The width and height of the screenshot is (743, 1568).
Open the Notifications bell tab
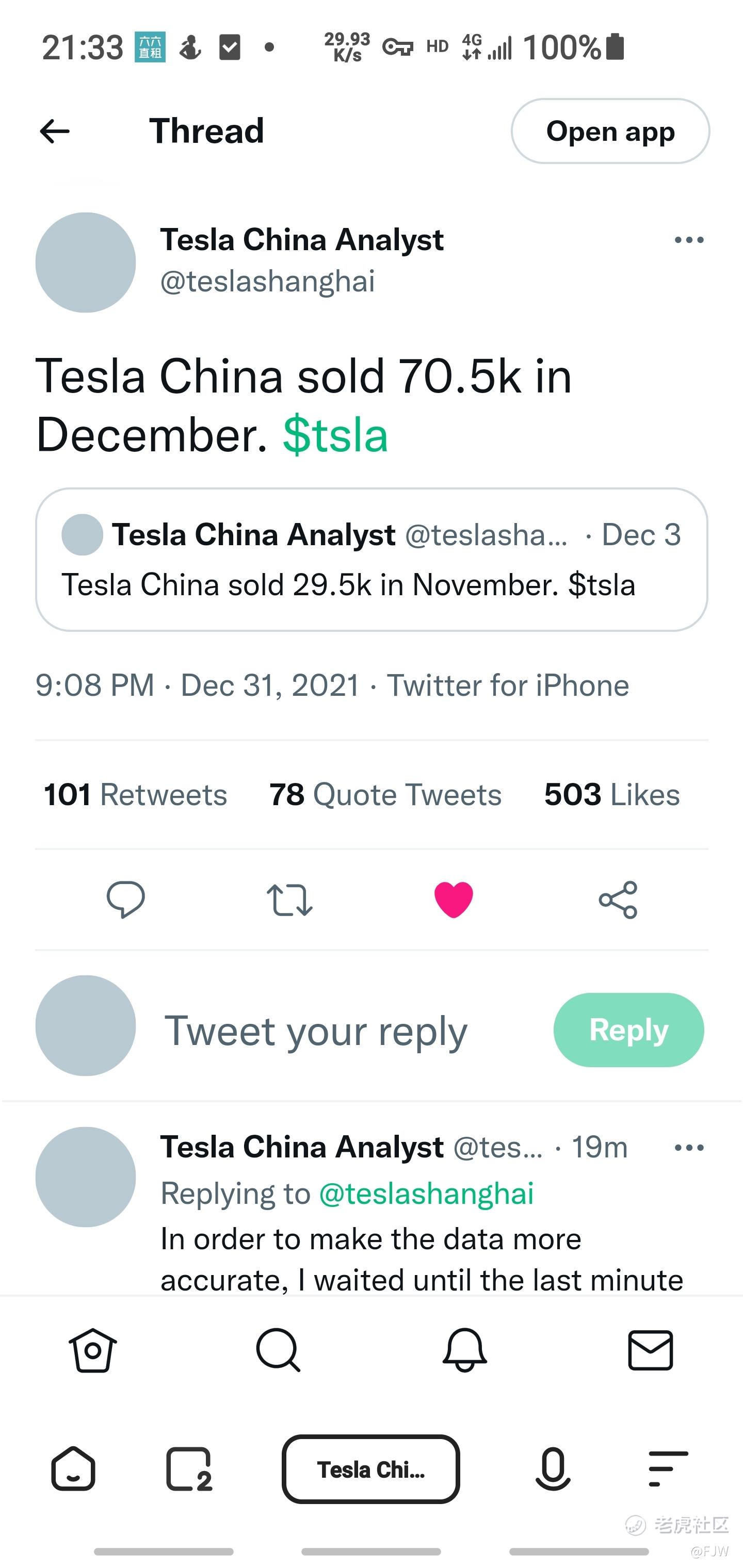pos(464,1350)
